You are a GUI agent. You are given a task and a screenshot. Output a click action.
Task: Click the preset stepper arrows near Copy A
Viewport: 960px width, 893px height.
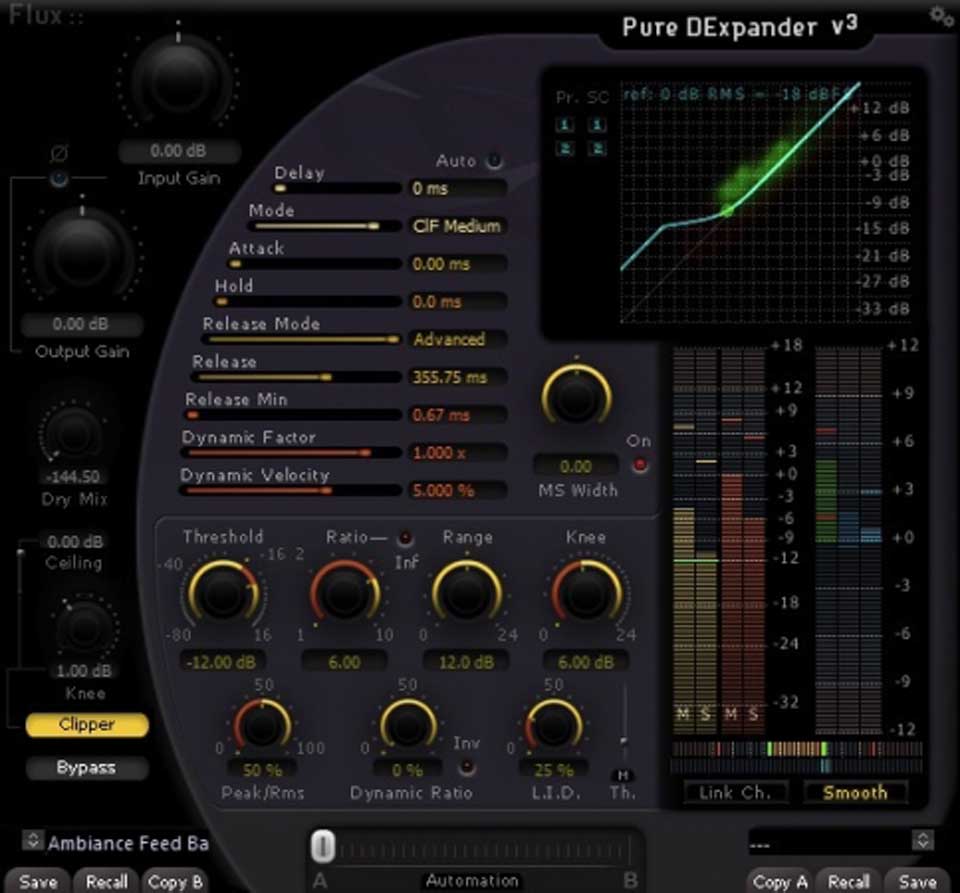click(x=923, y=841)
